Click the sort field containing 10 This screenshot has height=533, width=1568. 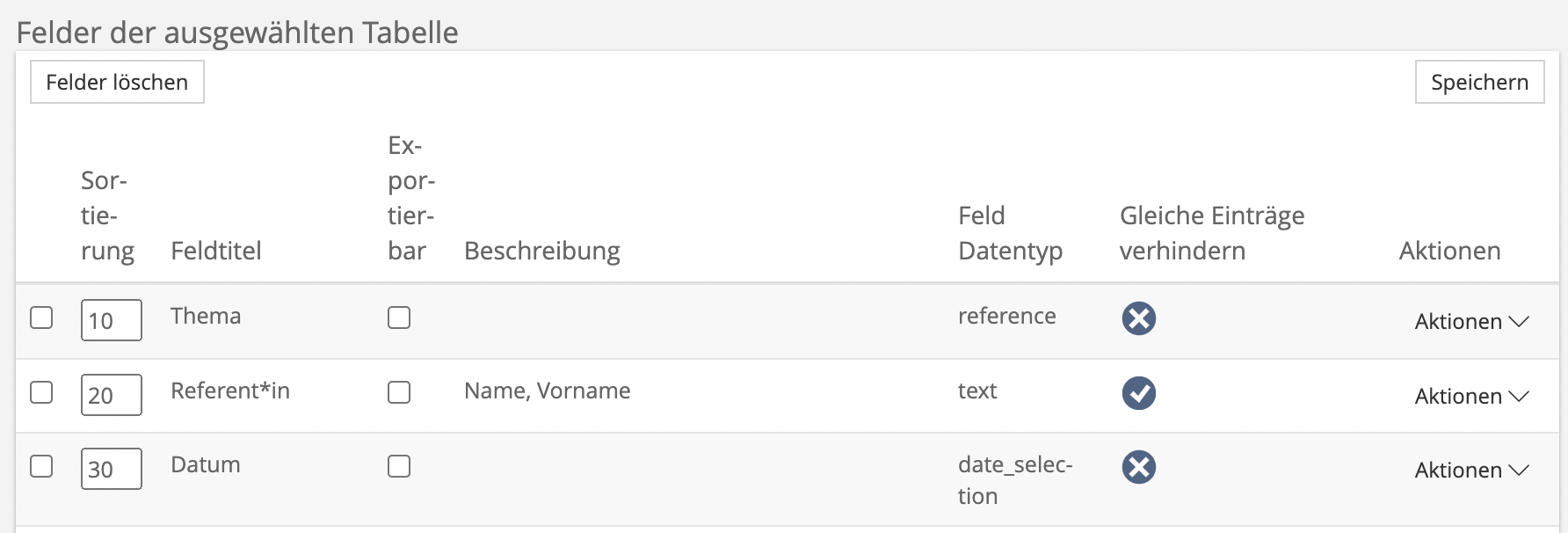coord(111,320)
